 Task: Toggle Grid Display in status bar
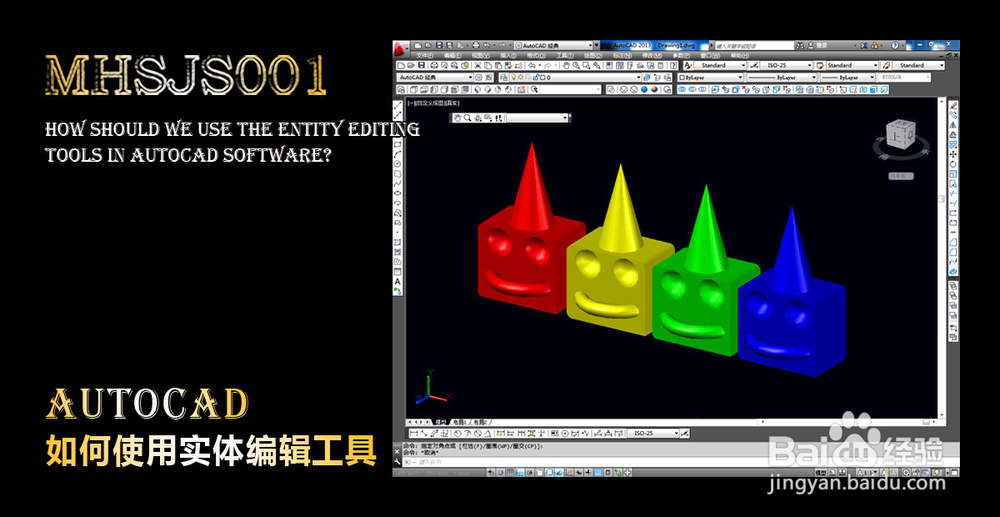510,472
